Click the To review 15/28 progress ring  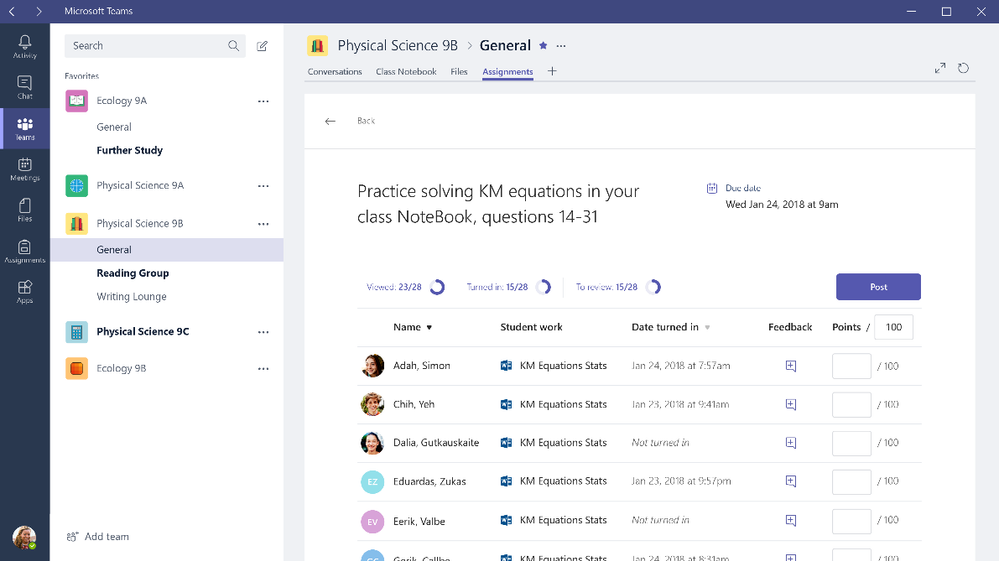[x=653, y=287]
